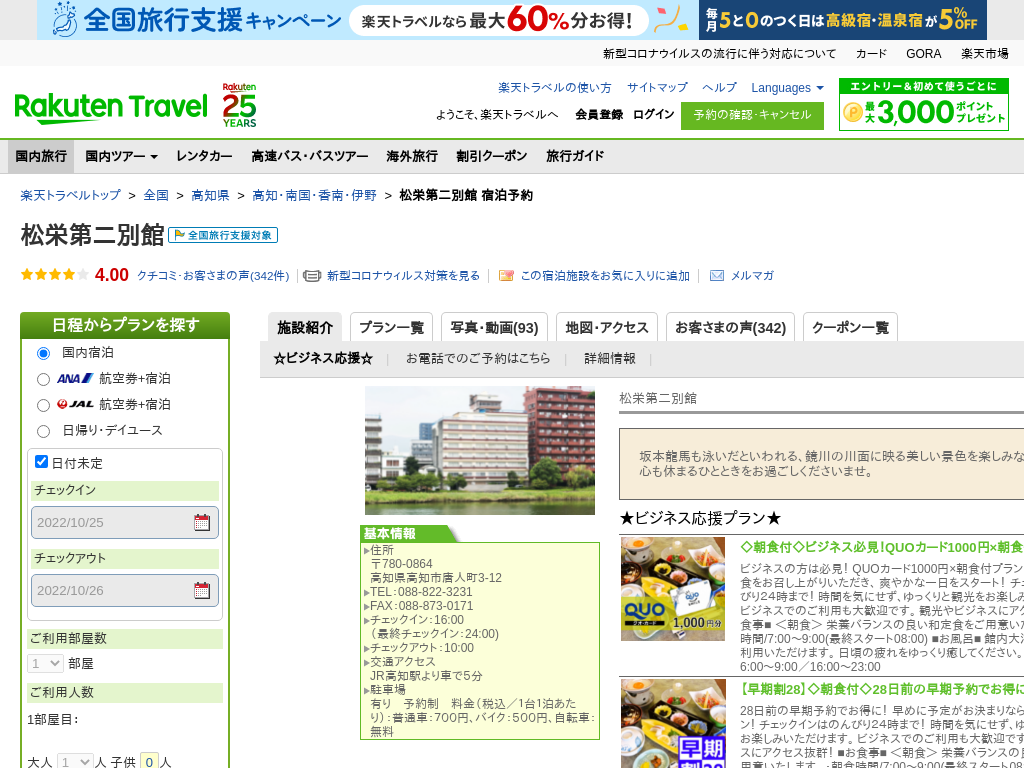Open the room count dropdown

tap(46, 664)
